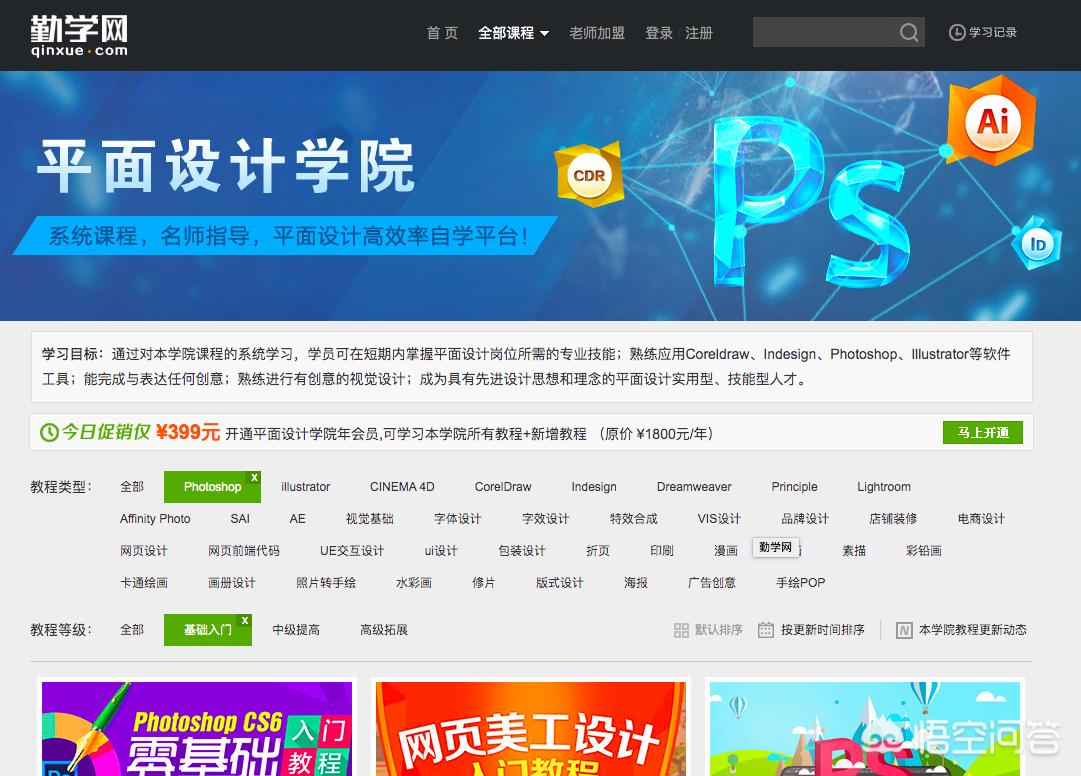Filter by SAI course type

pos(240,518)
